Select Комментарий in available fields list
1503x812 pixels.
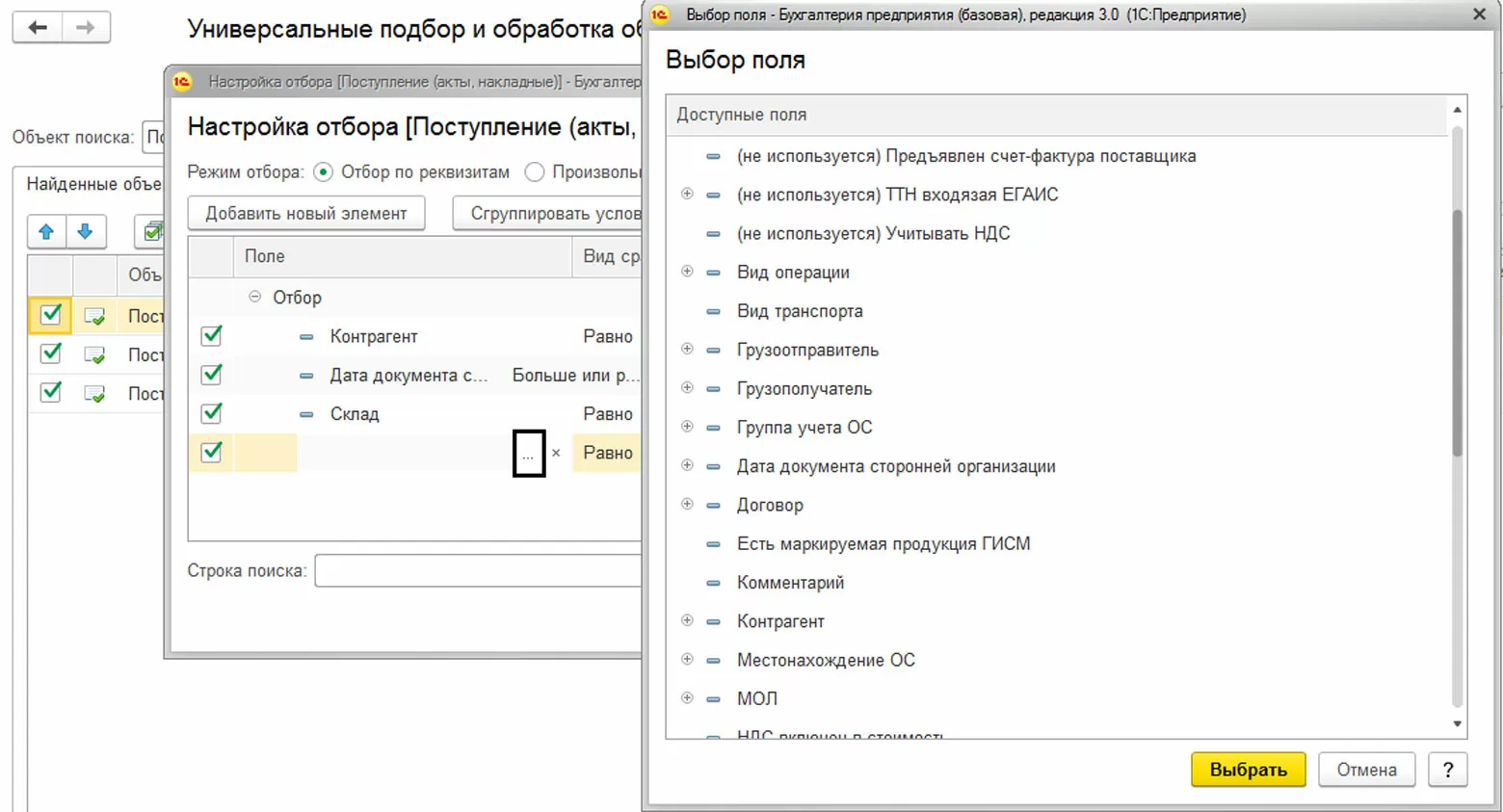click(790, 583)
